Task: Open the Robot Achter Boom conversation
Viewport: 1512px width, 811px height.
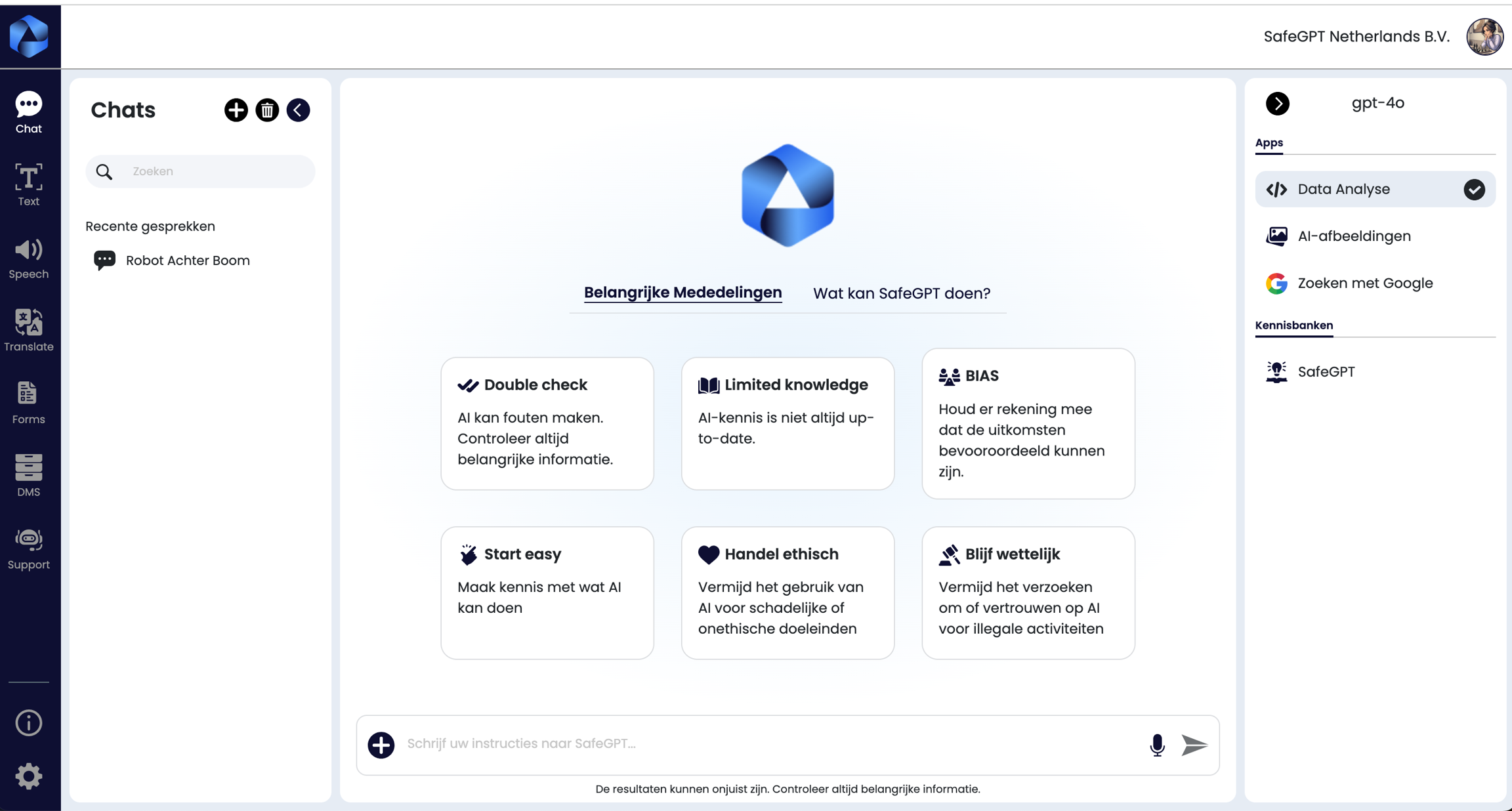Action: (187, 260)
